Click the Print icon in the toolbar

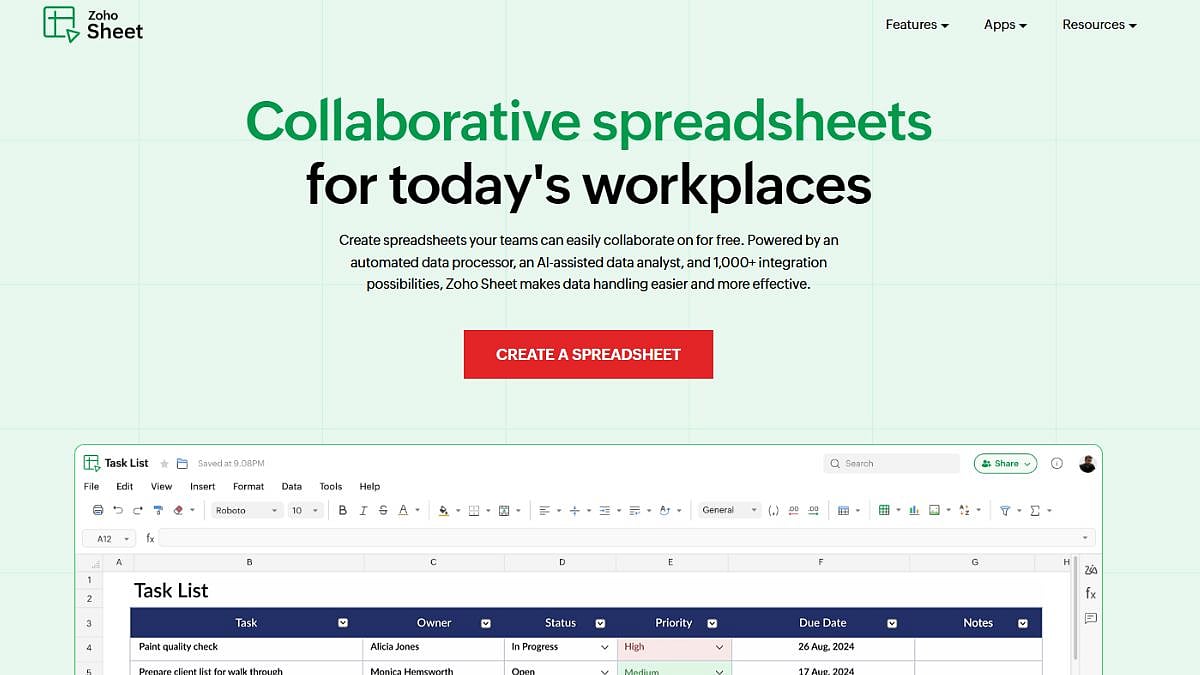(98, 510)
